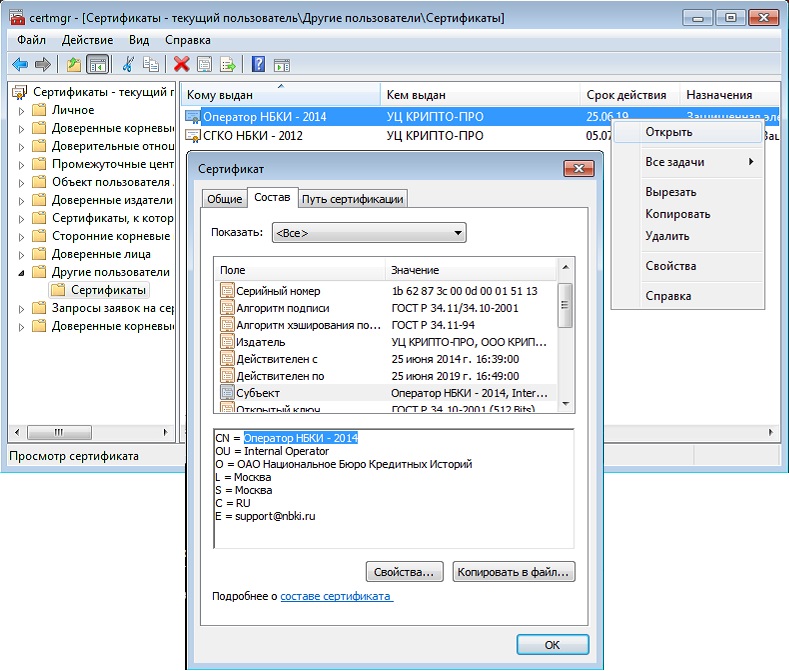Expand the Сторонние корневые tree node
This screenshot has width=789, height=671.
coord(21,237)
